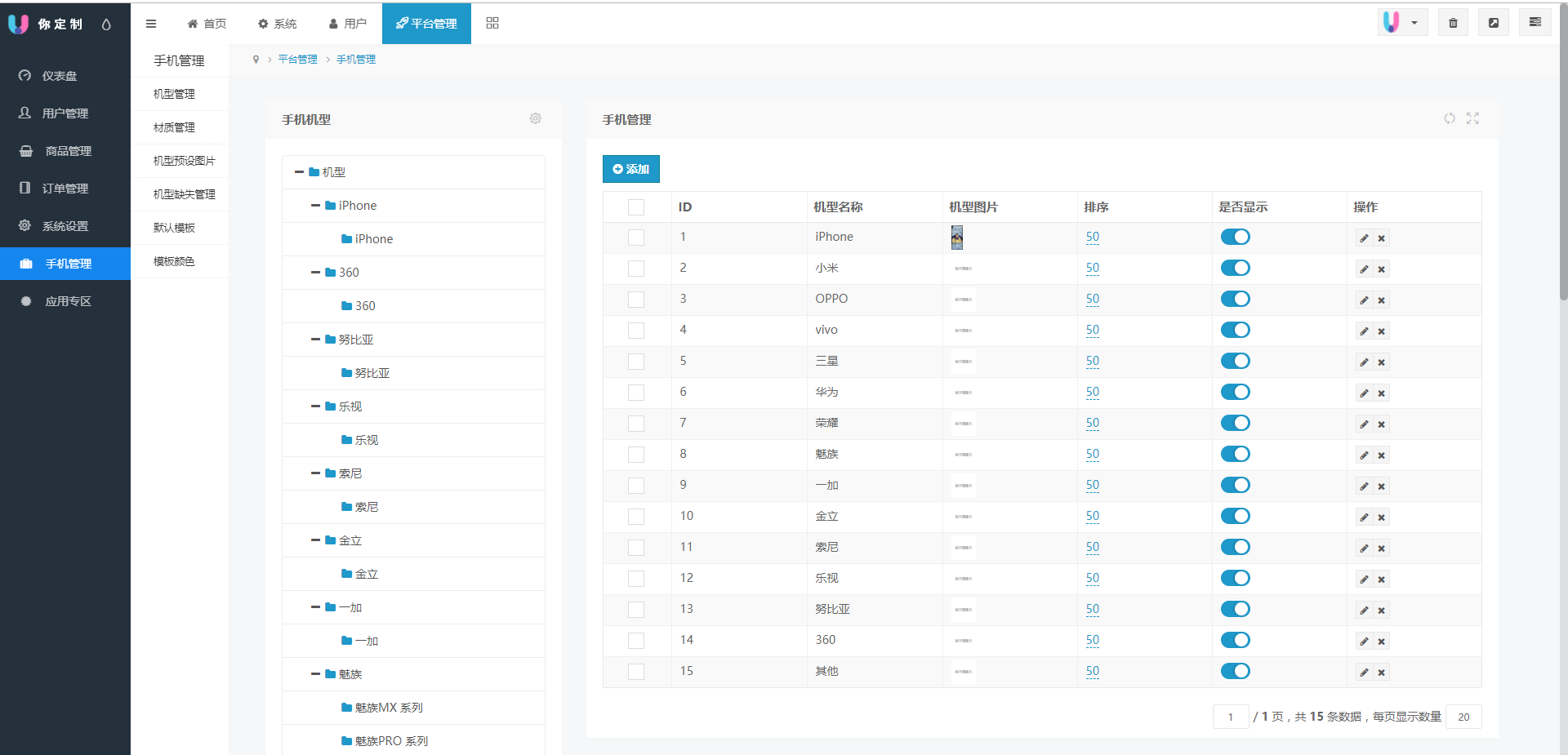1568x755 pixels.
Task: Click the gear icon in 手机机型 panel
Action: 536,118
